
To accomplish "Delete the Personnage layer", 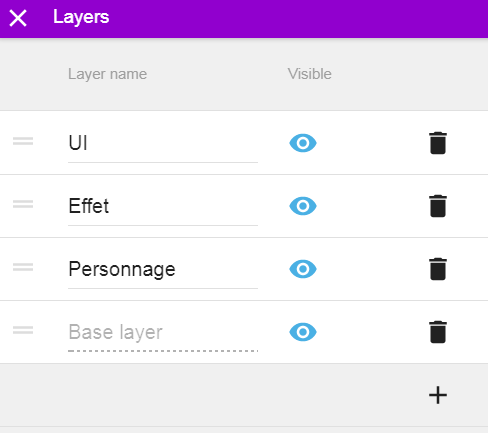I will coord(438,269).
